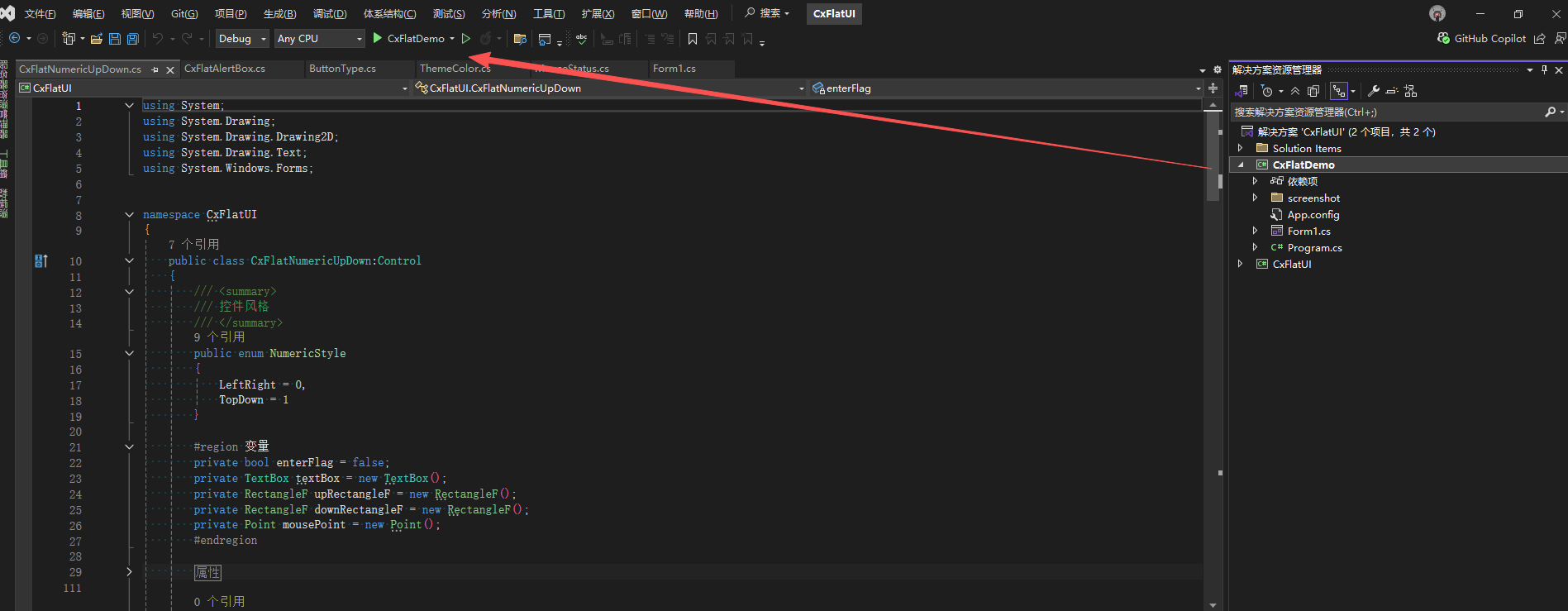Toggle auto-hide pin on Solution Explorer panel
Image resolution: width=1568 pixels, height=611 pixels.
pos(1544,69)
